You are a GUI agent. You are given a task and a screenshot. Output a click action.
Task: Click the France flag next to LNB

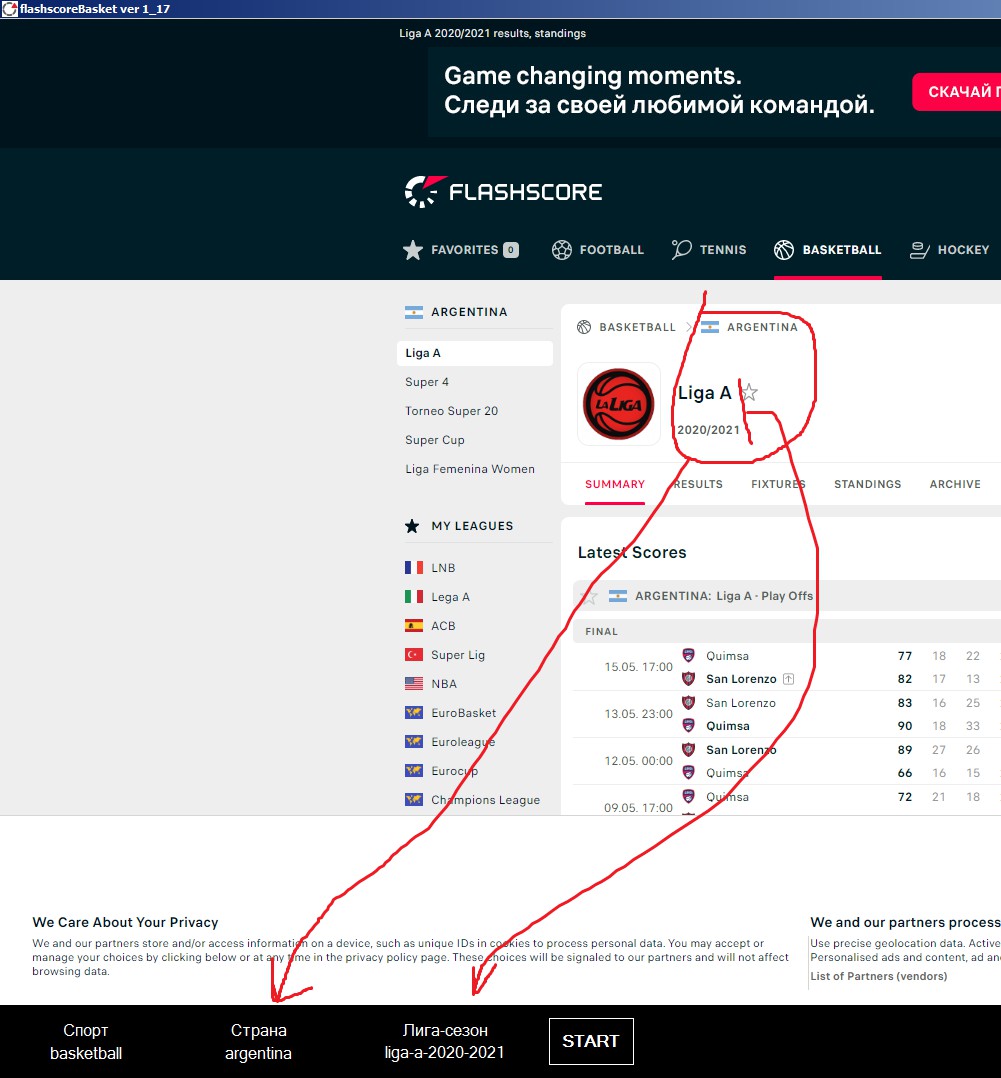(x=414, y=568)
